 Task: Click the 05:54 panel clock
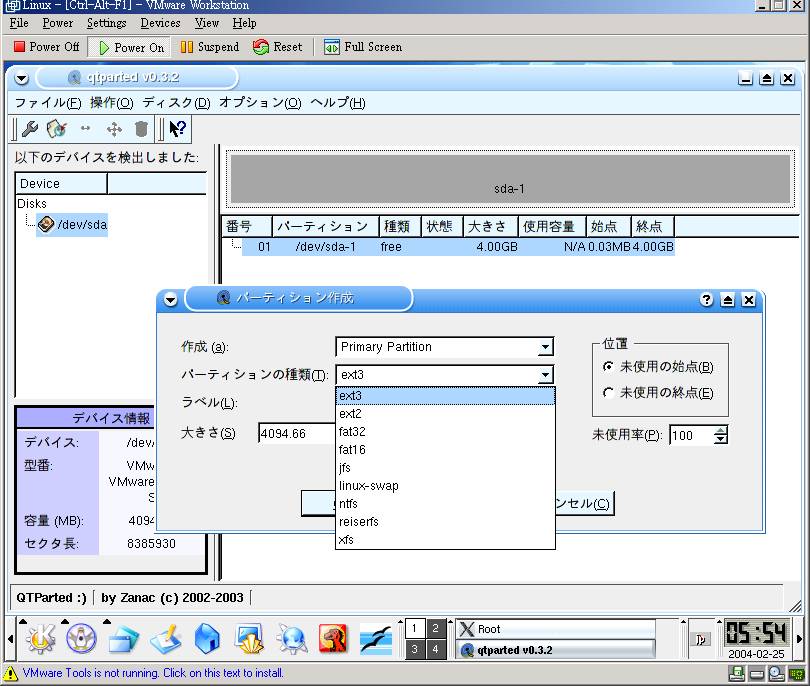coord(756,632)
